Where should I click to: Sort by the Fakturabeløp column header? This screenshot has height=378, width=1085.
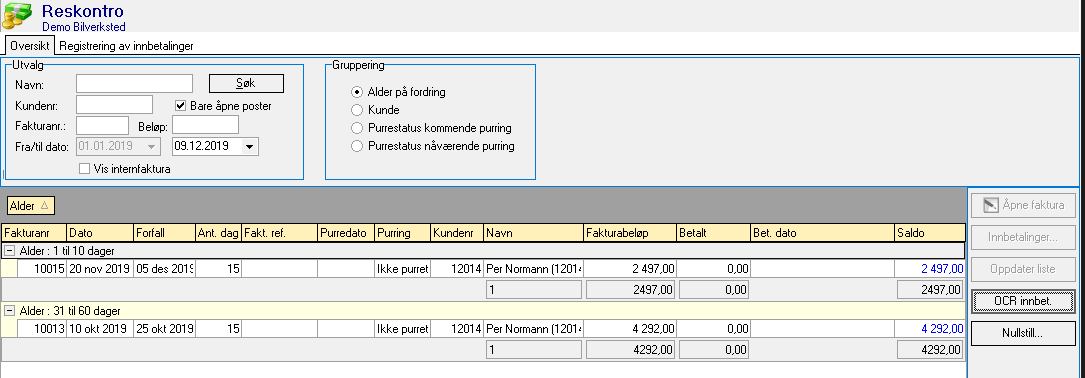pyautogui.click(x=630, y=233)
